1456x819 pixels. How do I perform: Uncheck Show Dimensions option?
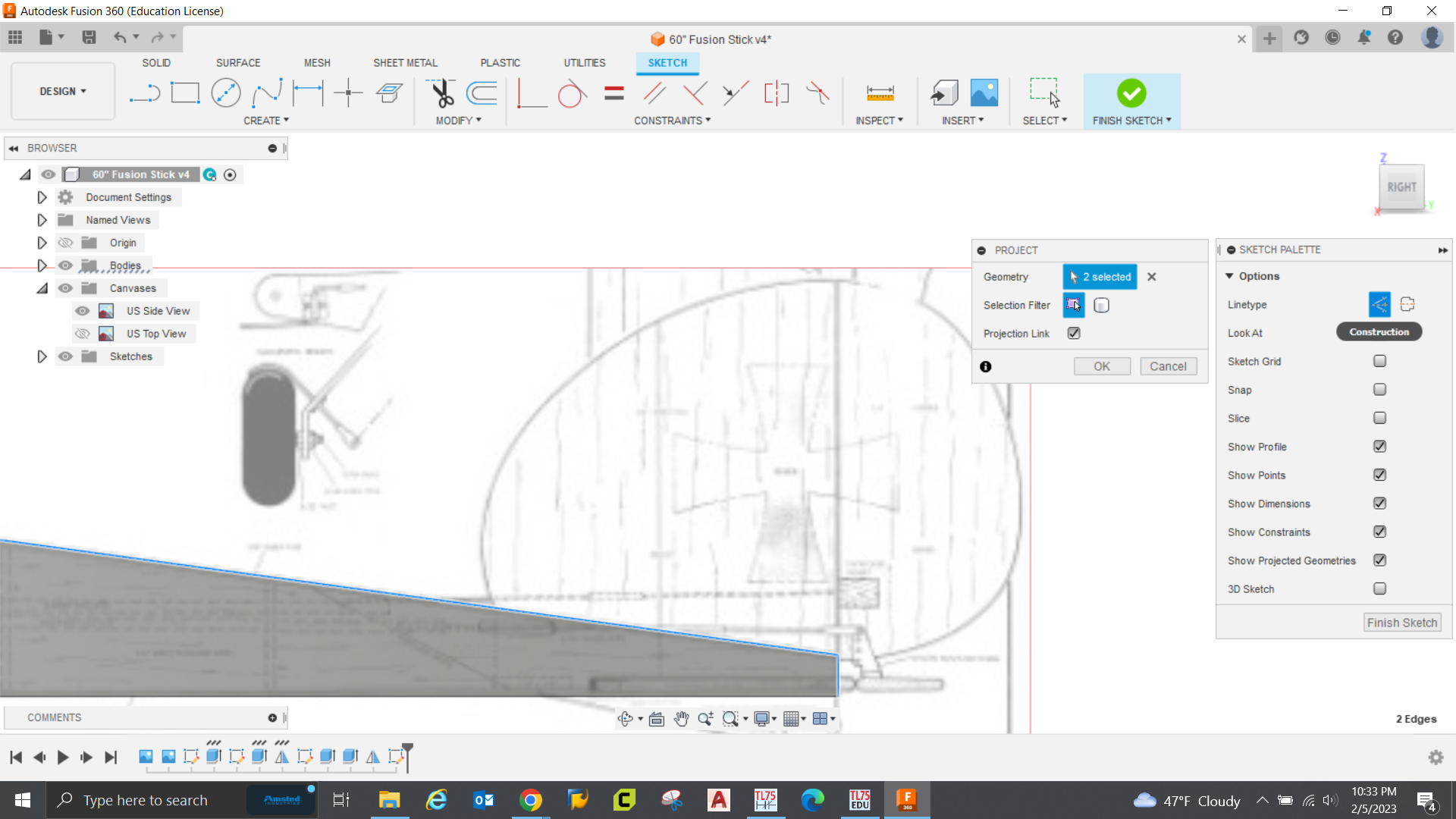(x=1379, y=504)
